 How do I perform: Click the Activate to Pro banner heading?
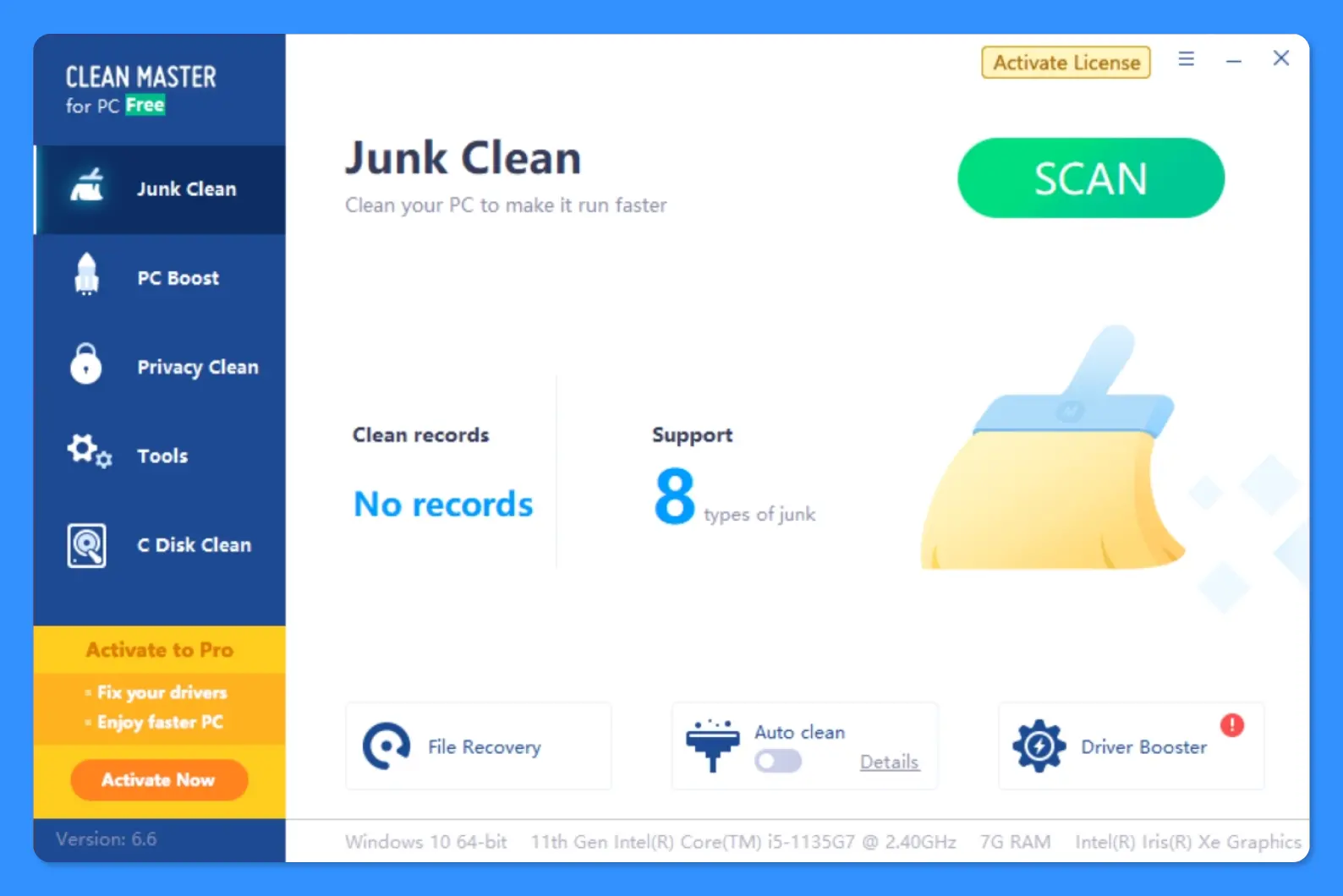click(x=159, y=649)
